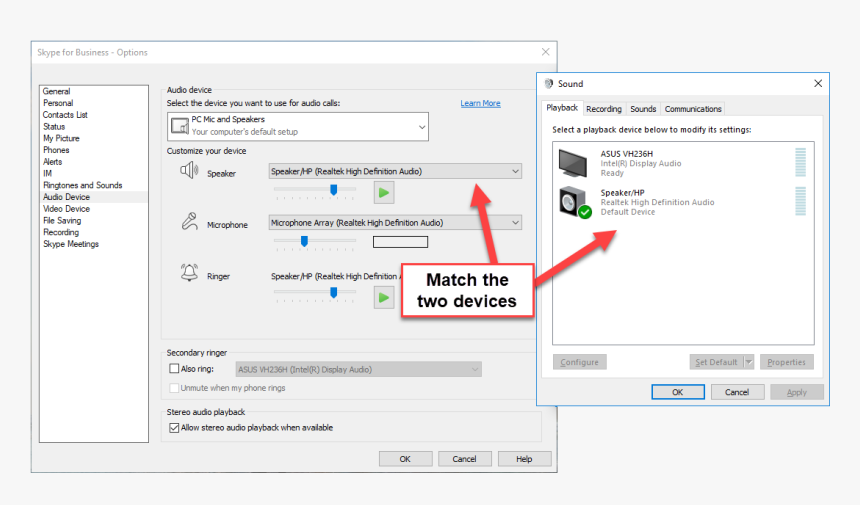Click the Help button
The width and height of the screenshot is (860, 505).
[524, 459]
